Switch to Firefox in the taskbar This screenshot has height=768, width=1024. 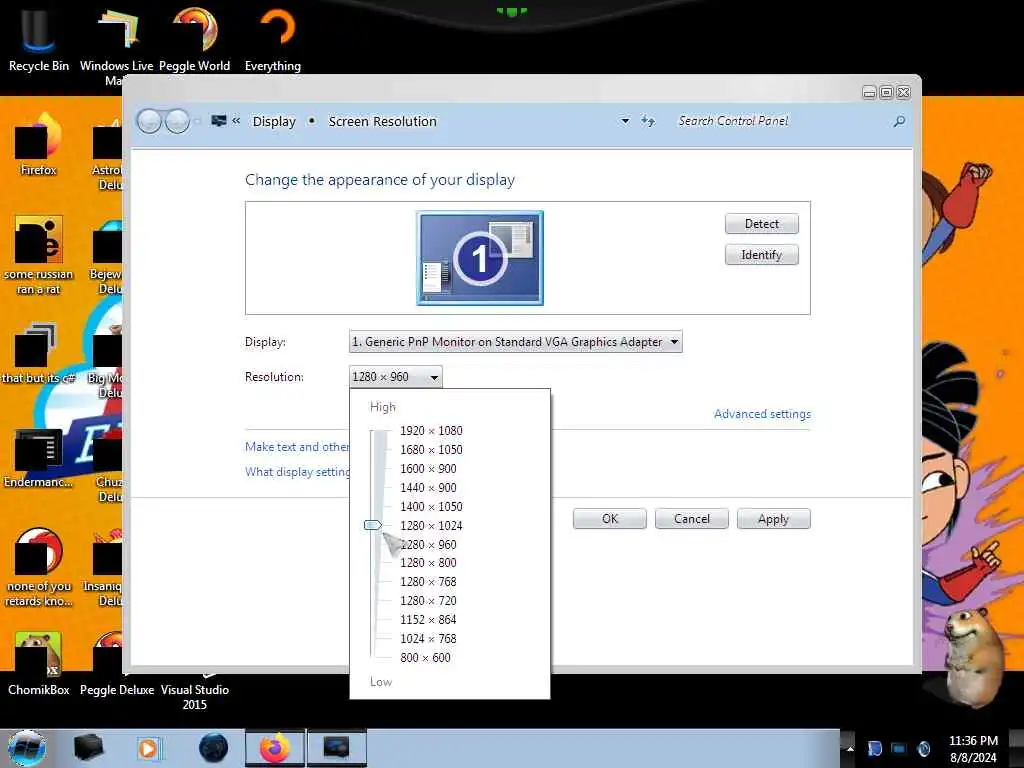[275, 748]
